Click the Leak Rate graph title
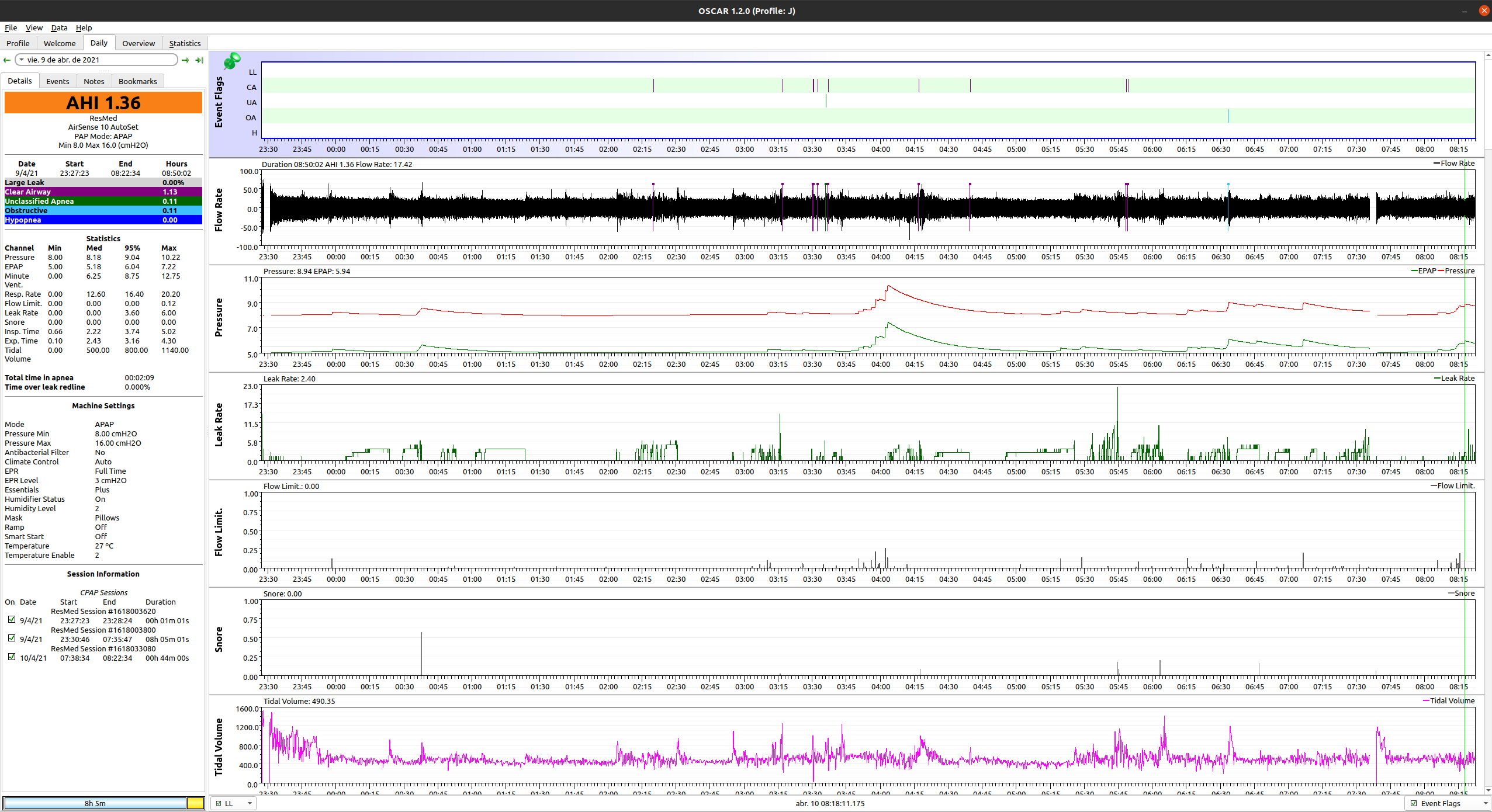1492x812 pixels. (219, 425)
